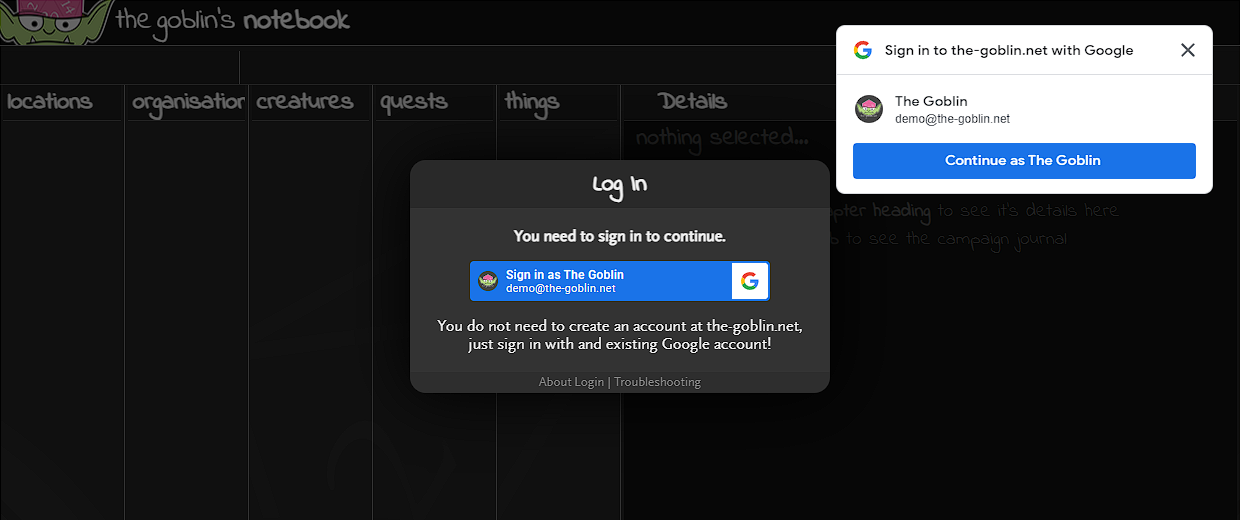This screenshot has width=1240, height=520.
Task: Select the locations column heading
Action: tap(50, 101)
